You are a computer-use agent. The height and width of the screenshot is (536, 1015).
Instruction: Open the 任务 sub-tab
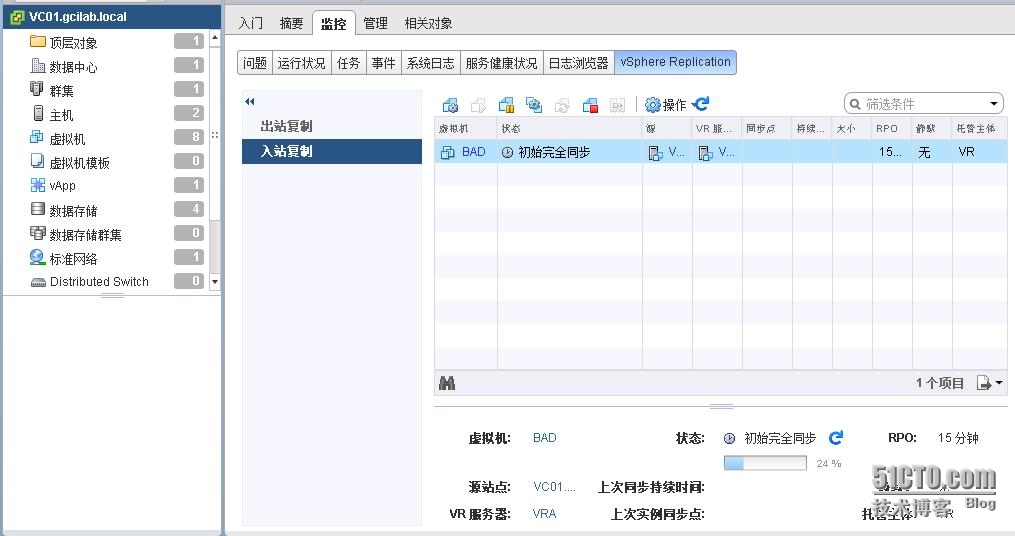click(348, 63)
